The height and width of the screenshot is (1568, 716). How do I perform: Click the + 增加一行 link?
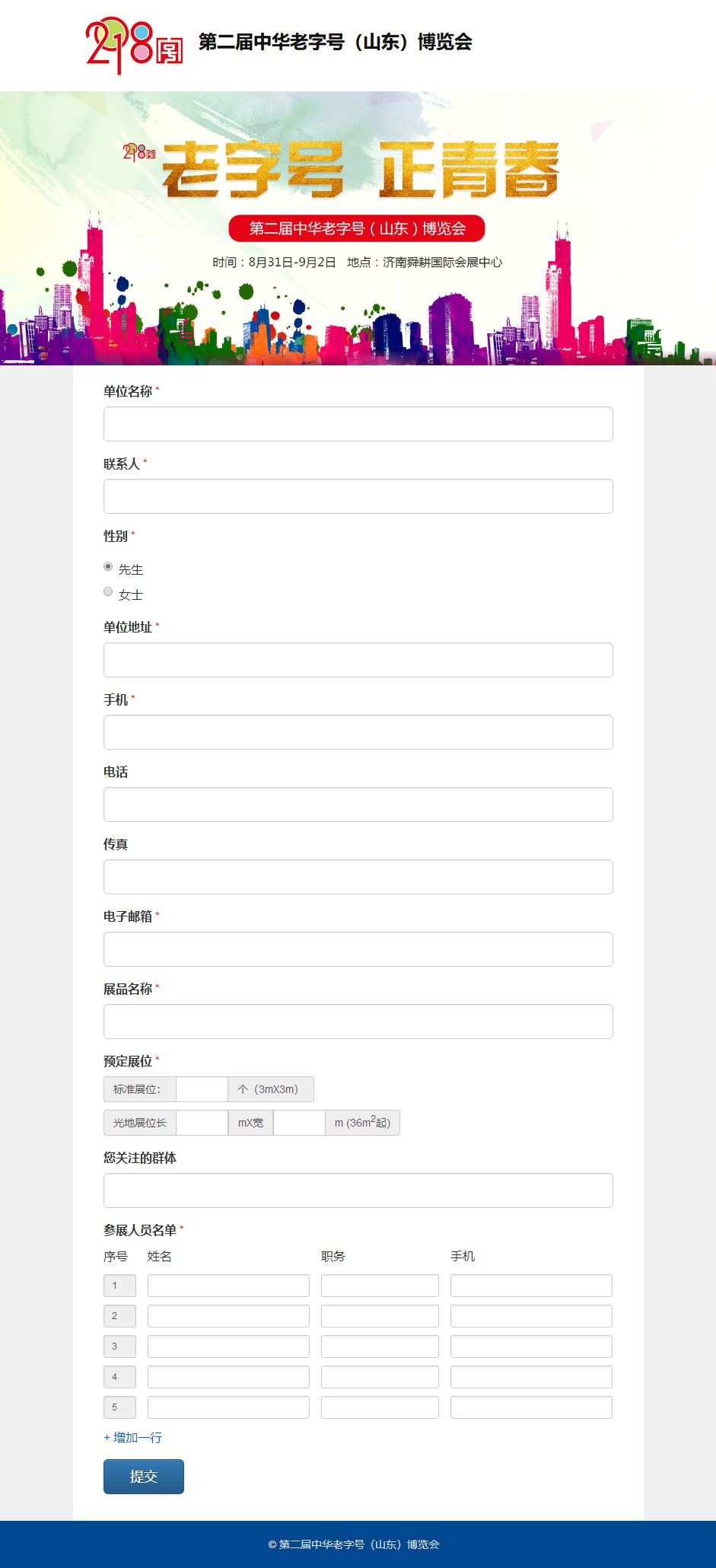[x=133, y=1437]
